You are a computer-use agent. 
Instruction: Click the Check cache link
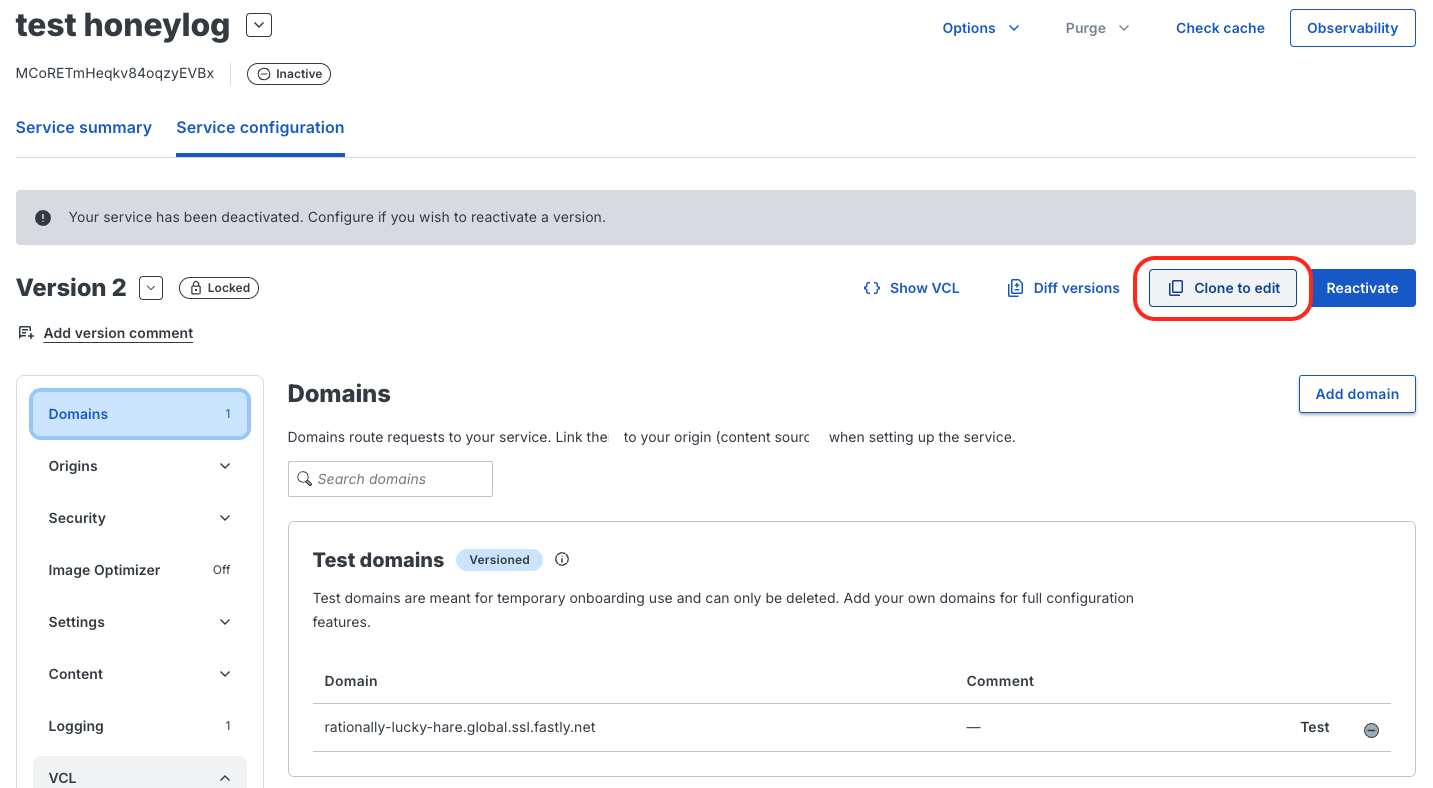pos(1220,28)
